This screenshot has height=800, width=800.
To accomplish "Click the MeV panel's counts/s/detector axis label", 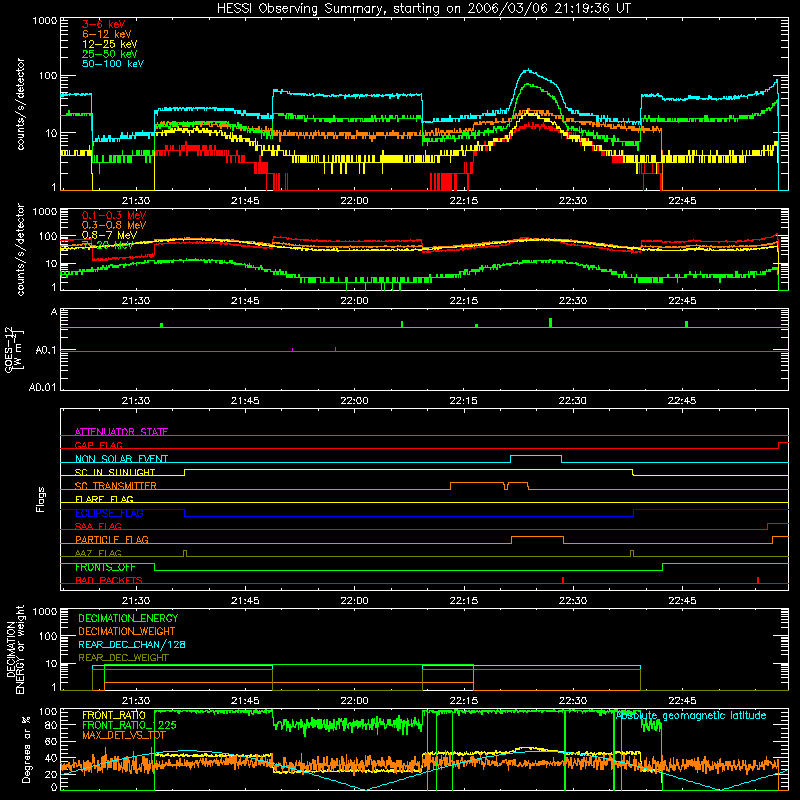I will tap(20, 249).
